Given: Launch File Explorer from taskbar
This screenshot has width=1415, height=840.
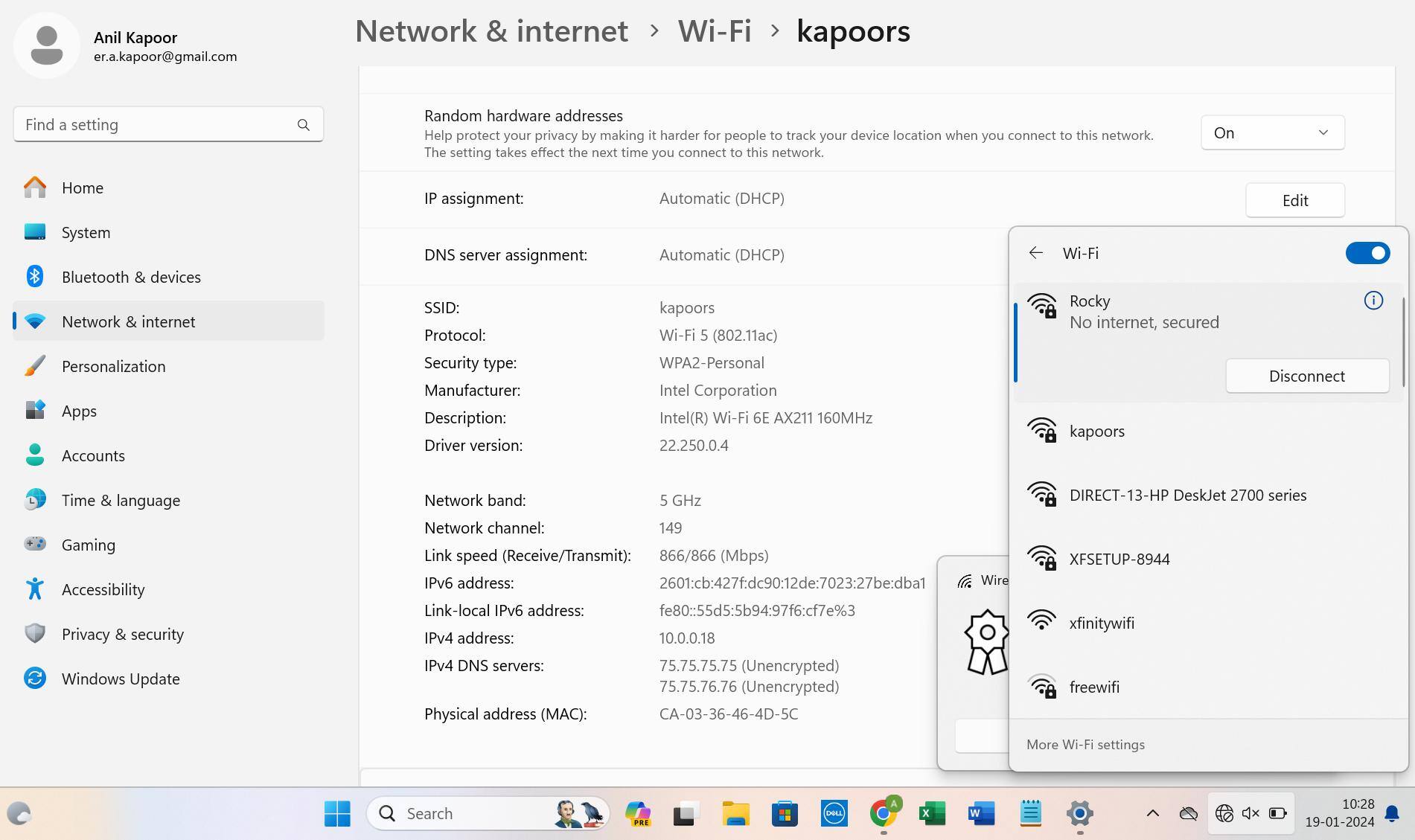Looking at the screenshot, I should tap(735, 813).
